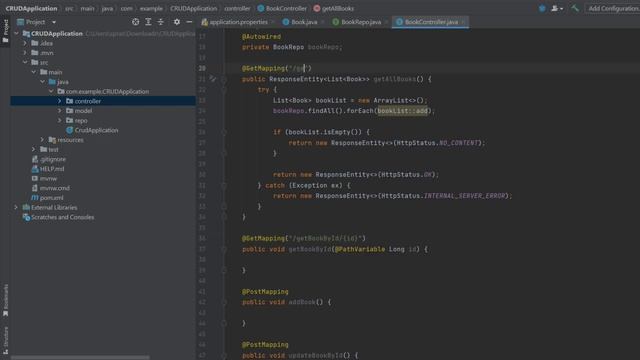Screen dimensions: 640x360
Task: Toggle the Structure tool window side tab
Action: pos(5,340)
